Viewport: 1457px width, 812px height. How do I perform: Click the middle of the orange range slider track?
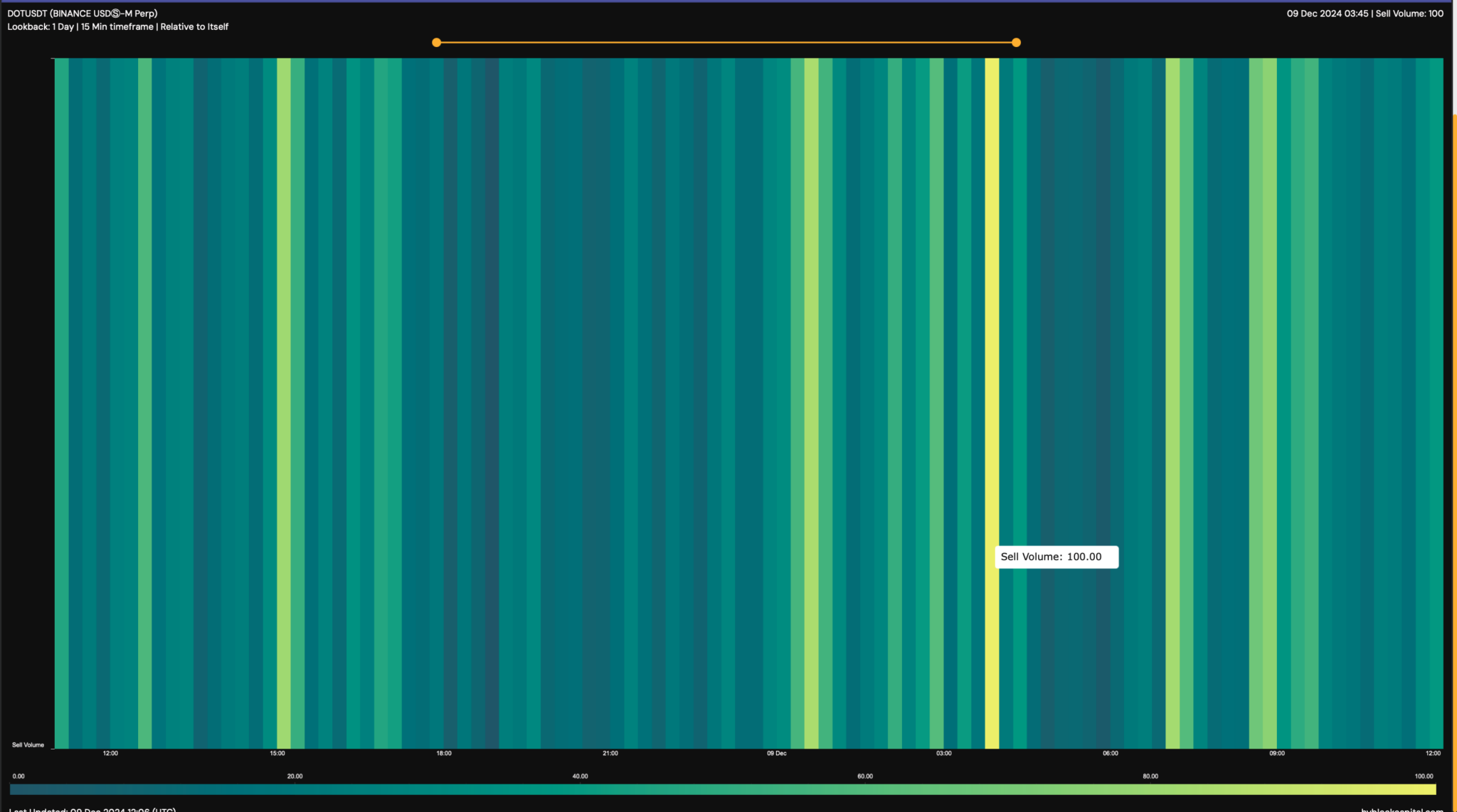point(726,43)
